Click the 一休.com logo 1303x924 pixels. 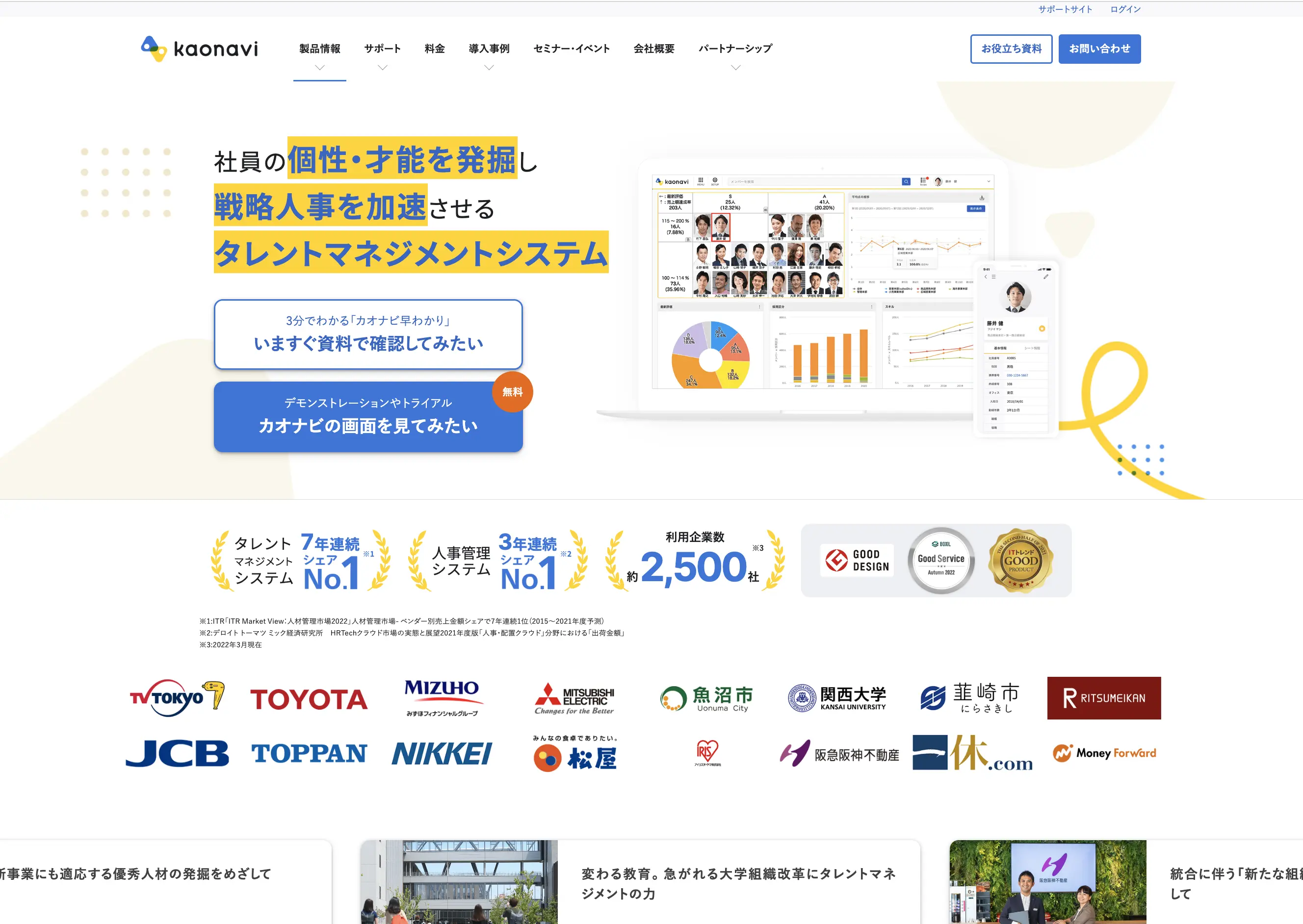pyautogui.click(x=972, y=754)
